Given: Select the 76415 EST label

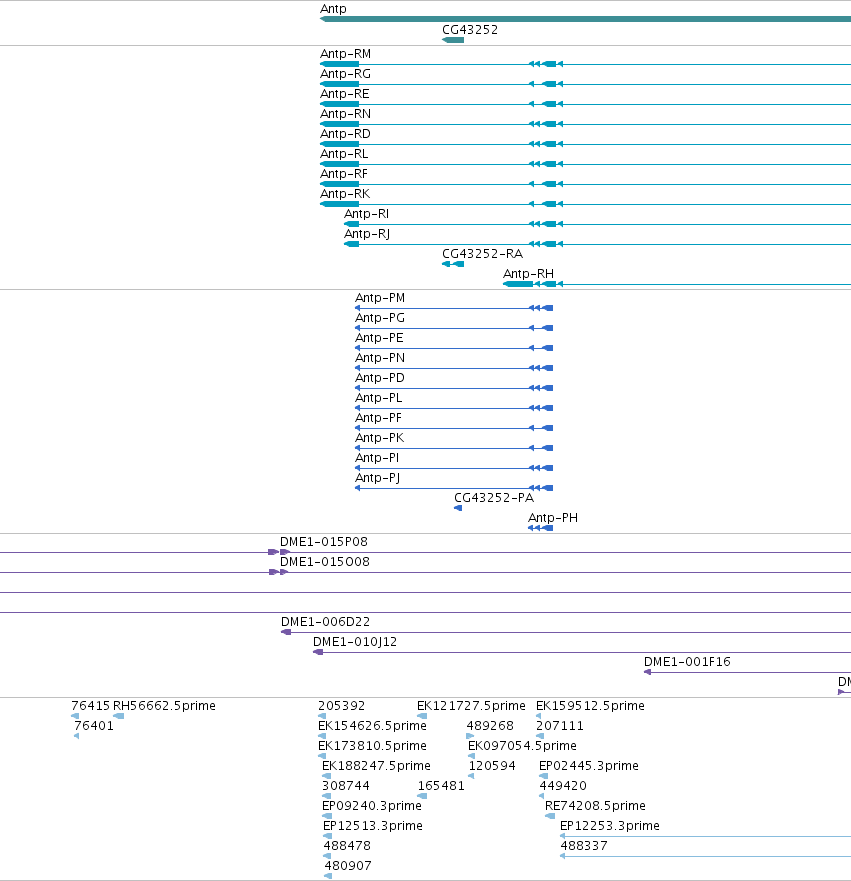Looking at the screenshot, I should tap(90, 706).
